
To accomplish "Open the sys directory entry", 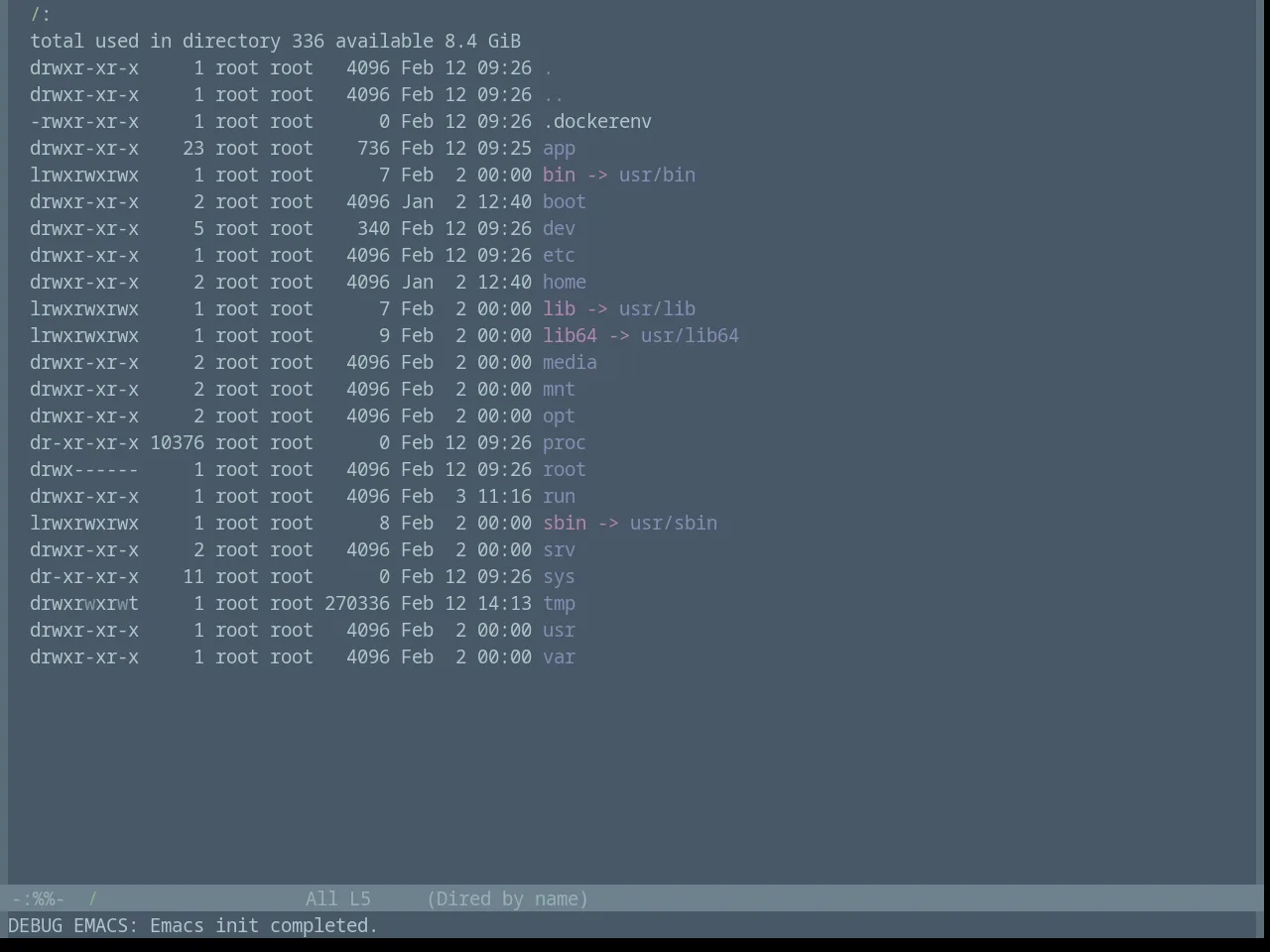I will point(559,577).
